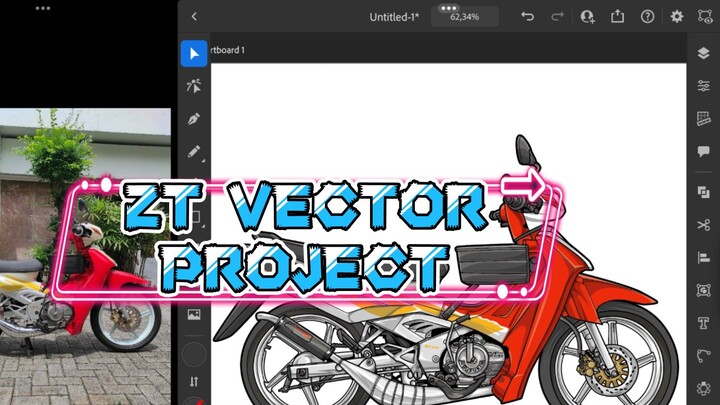The image size is (720, 405).
Task: Open the Repeat object panel
Action: pyautogui.click(x=703, y=290)
